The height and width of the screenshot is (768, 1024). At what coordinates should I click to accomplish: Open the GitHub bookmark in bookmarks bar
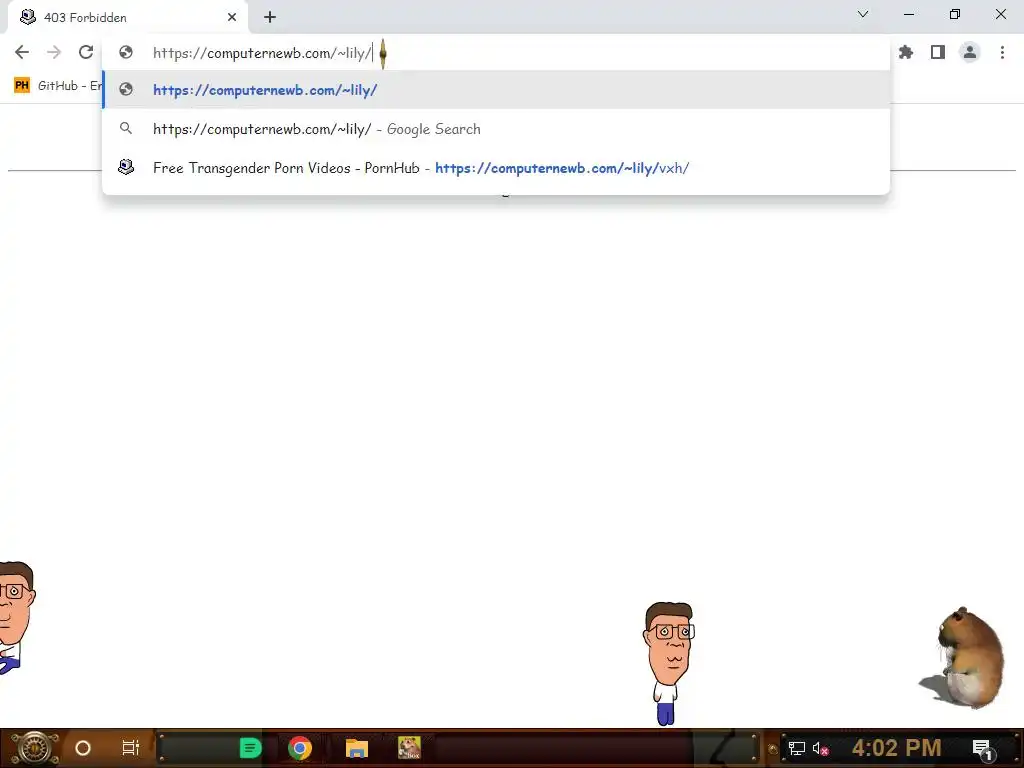pos(58,86)
